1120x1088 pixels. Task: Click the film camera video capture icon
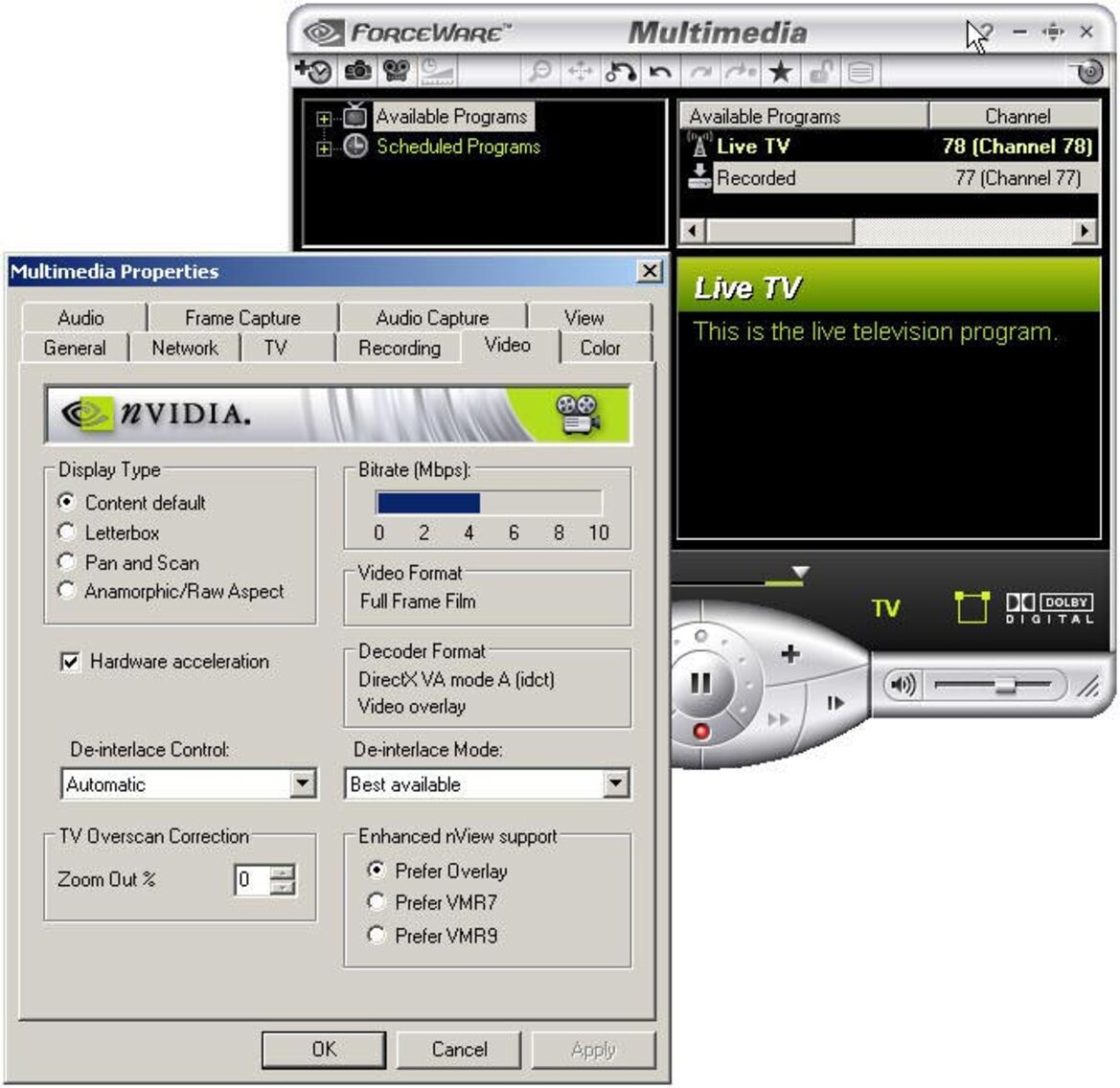(x=396, y=71)
